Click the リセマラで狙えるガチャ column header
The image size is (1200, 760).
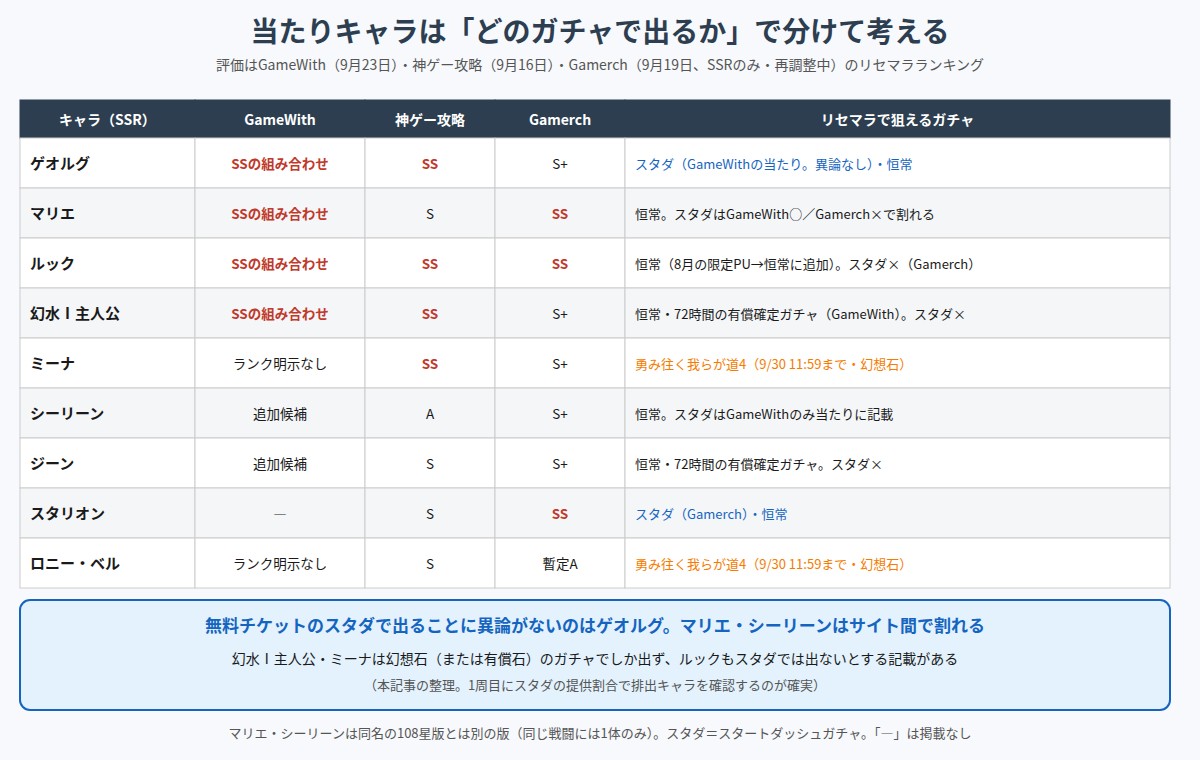point(897,119)
